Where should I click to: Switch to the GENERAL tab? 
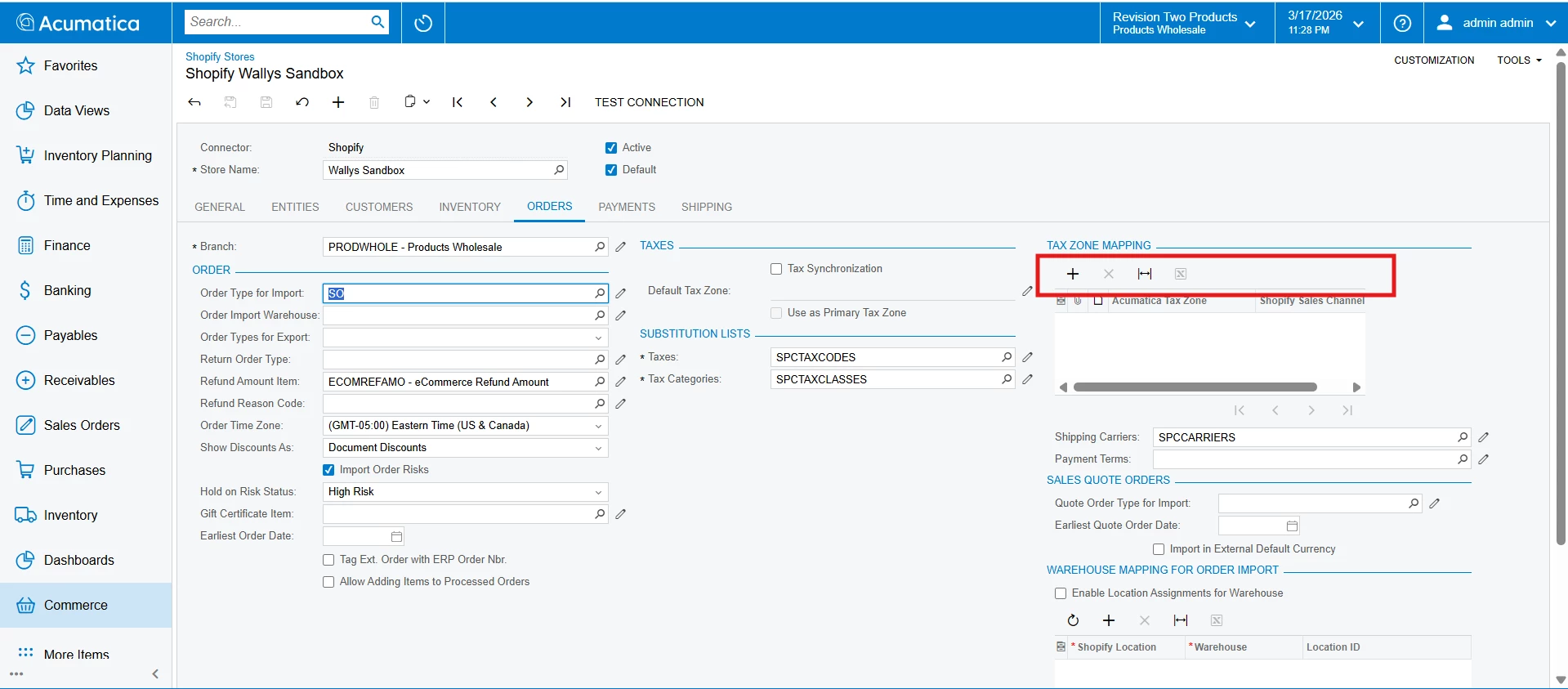pos(220,208)
